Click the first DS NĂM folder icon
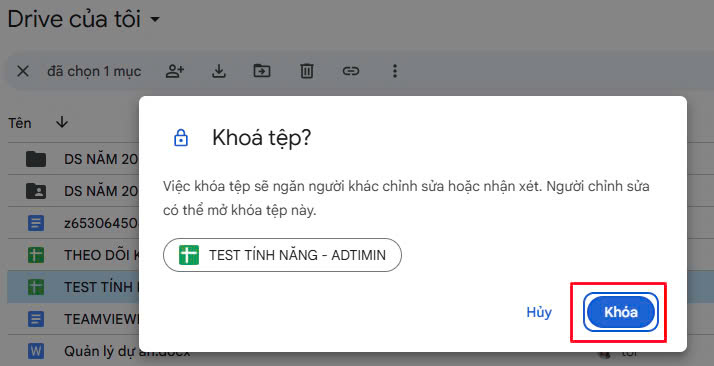The image size is (714, 366). tap(36, 159)
